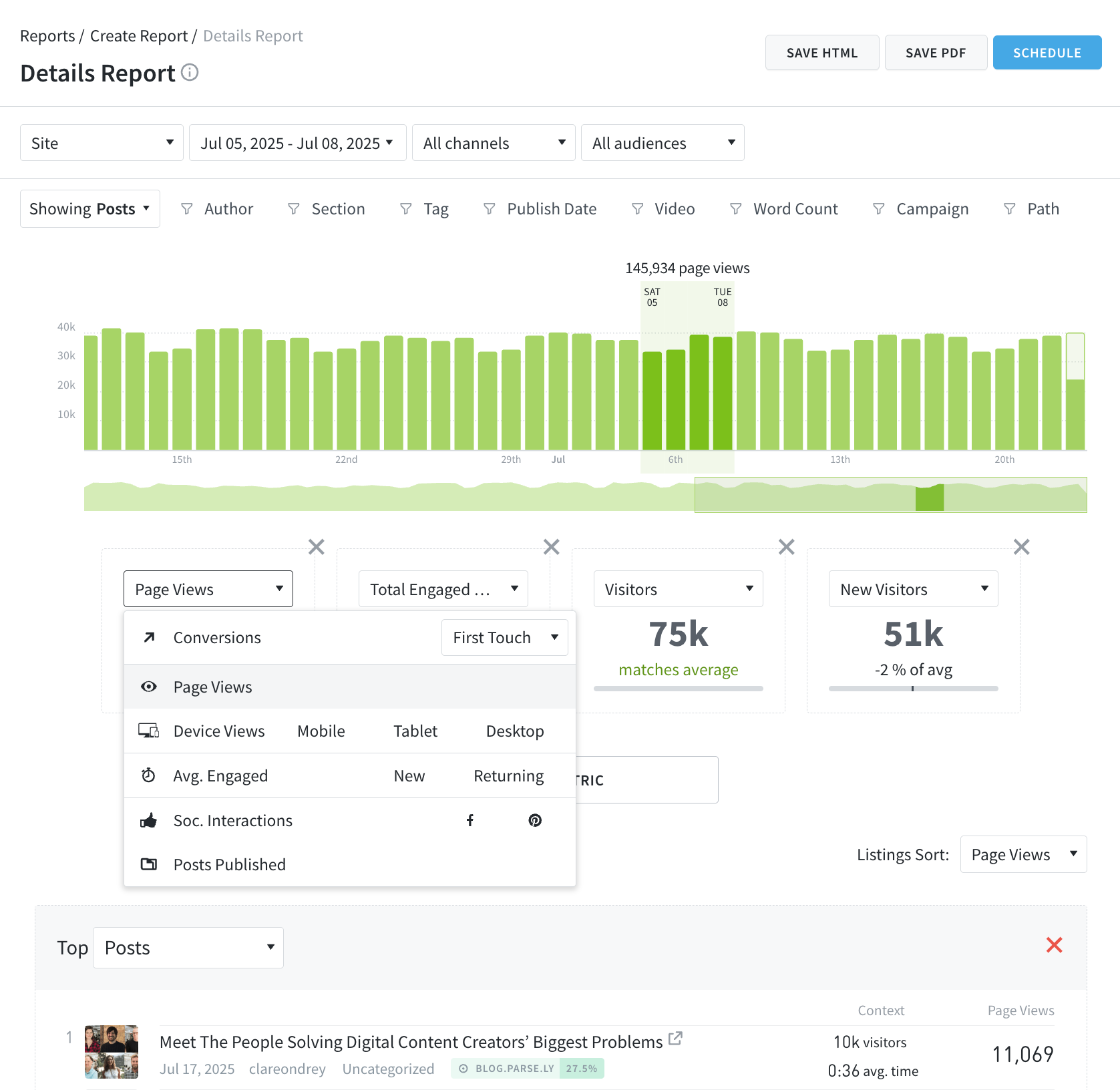Apply the Campaign filter
Image resolution: width=1120 pixels, height=1090 pixels.
pyautogui.click(x=921, y=209)
